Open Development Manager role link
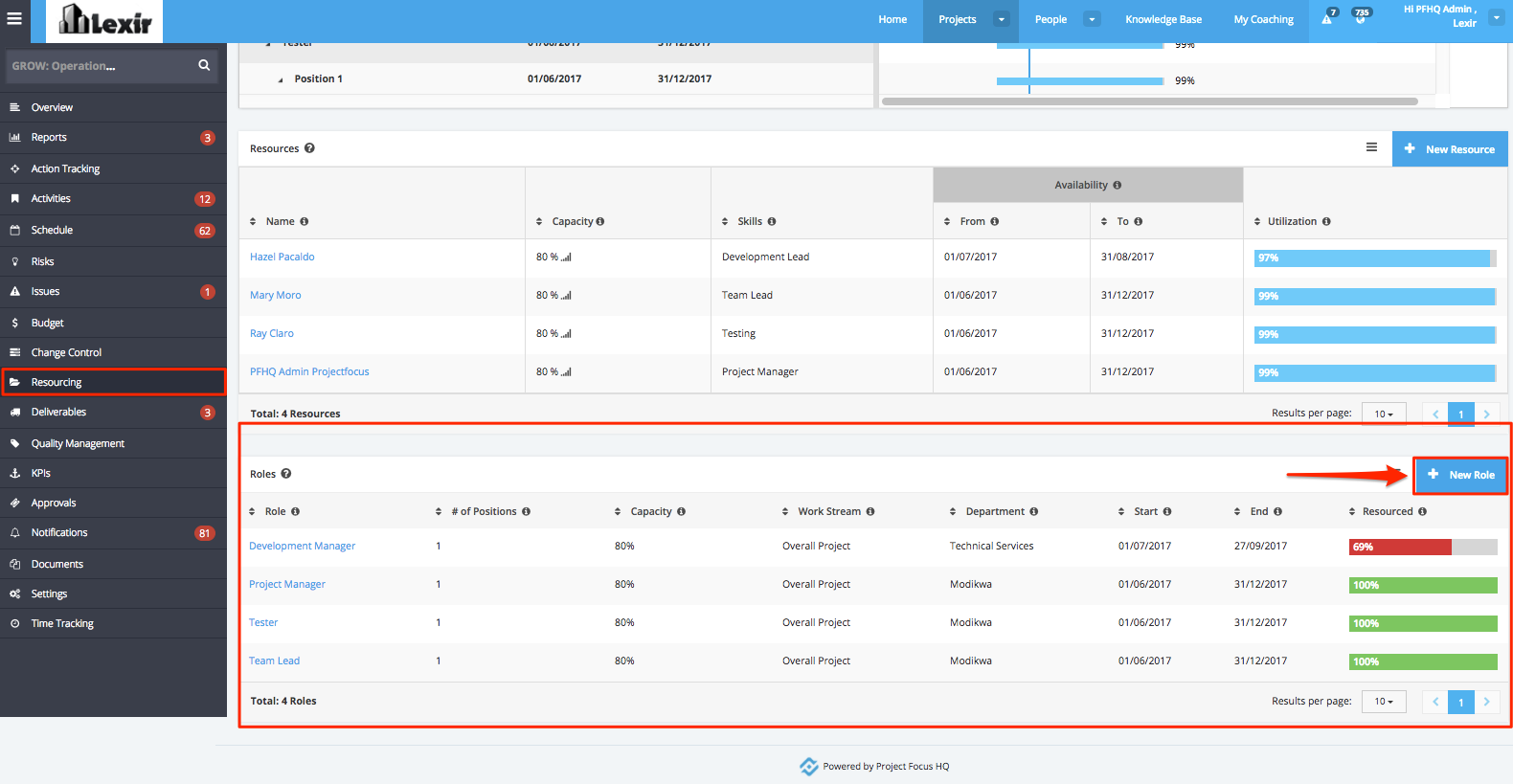1513x784 pixels. click(302, 546)
